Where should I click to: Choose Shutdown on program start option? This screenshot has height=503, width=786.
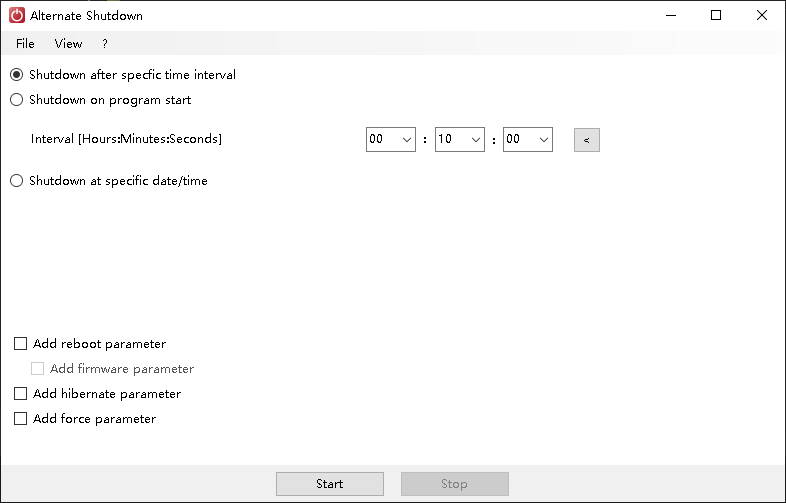pos(16,100)
